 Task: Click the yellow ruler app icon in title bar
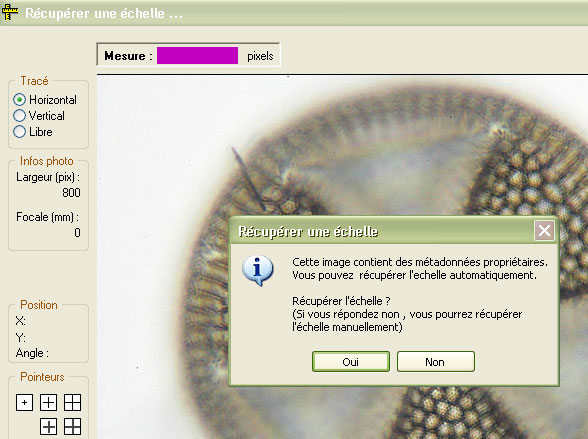click(x=10, y=12)
